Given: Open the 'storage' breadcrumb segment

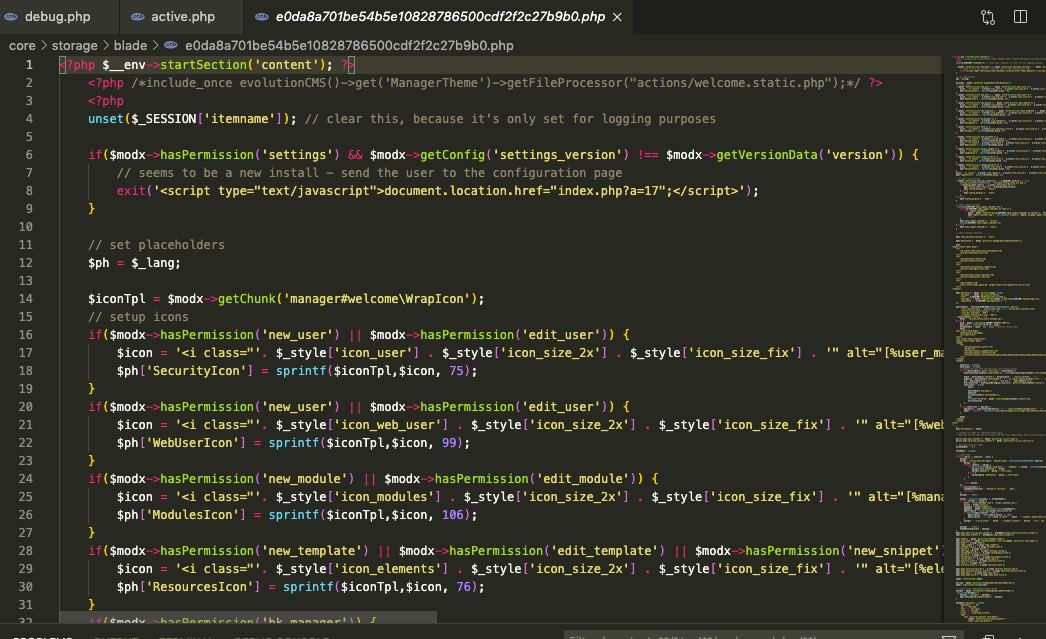Looking at the screenshot, I should [x=74, y=45].
